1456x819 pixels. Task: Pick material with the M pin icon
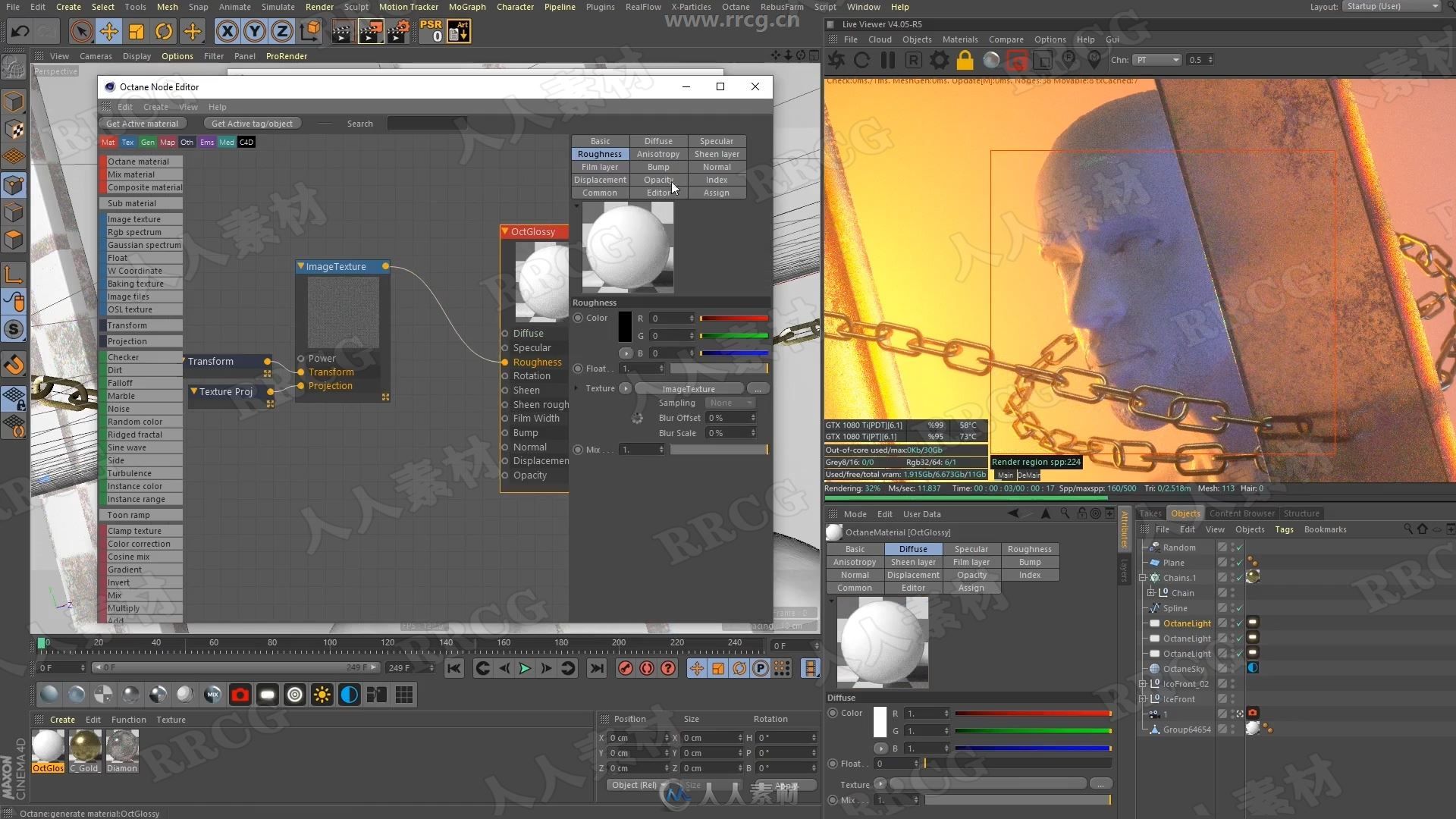coord(1094,59)
